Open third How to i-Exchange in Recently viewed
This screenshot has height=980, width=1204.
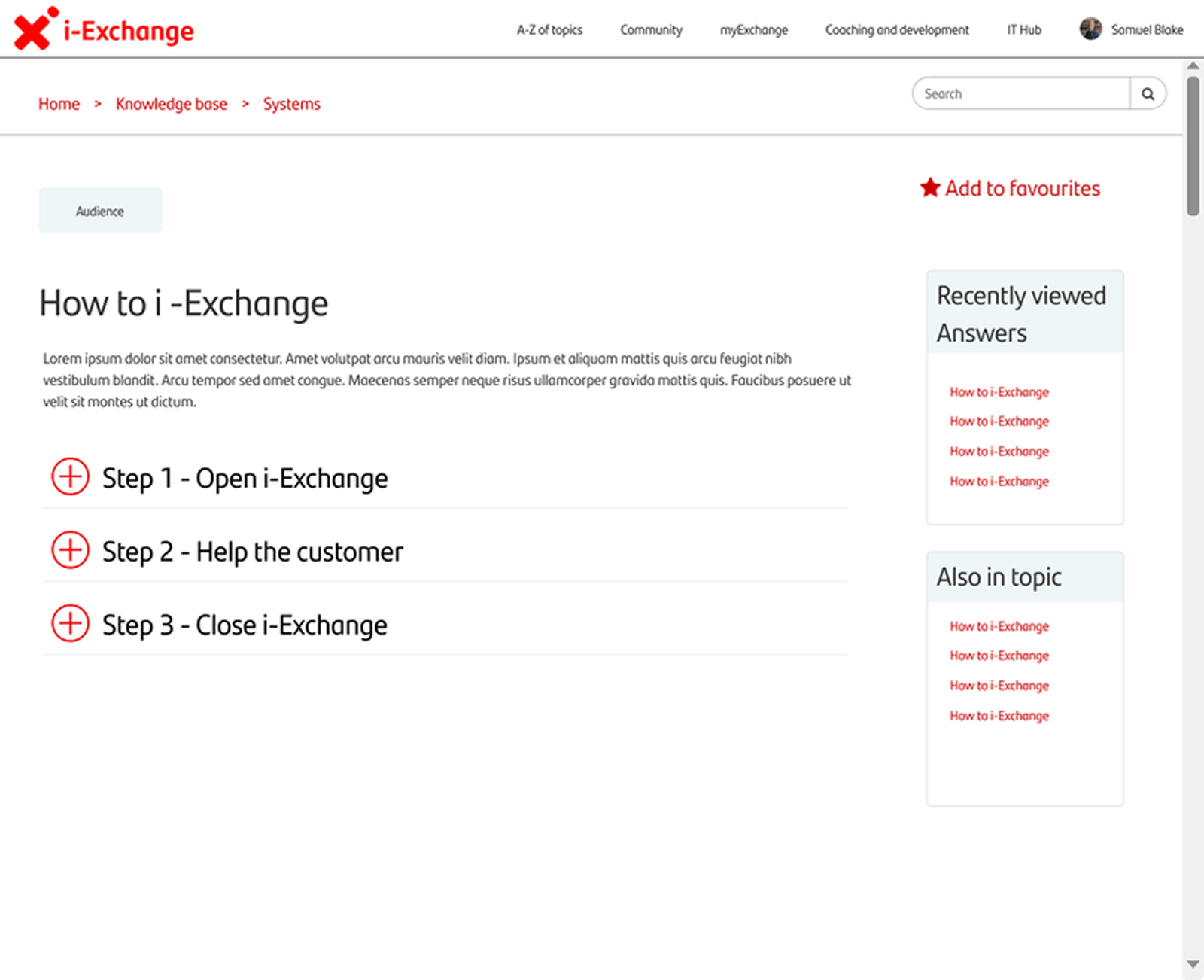(999, 452)
